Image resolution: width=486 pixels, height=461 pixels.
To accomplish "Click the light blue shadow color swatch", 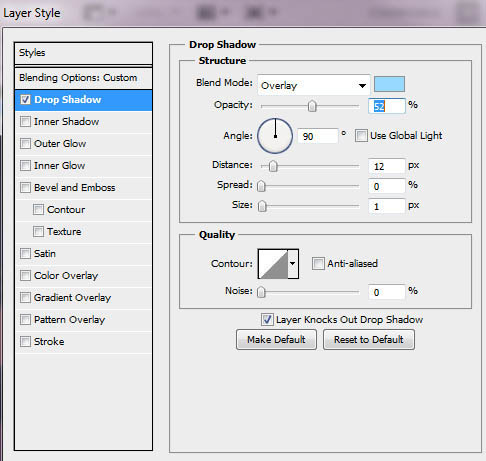I will pos(389,84).
